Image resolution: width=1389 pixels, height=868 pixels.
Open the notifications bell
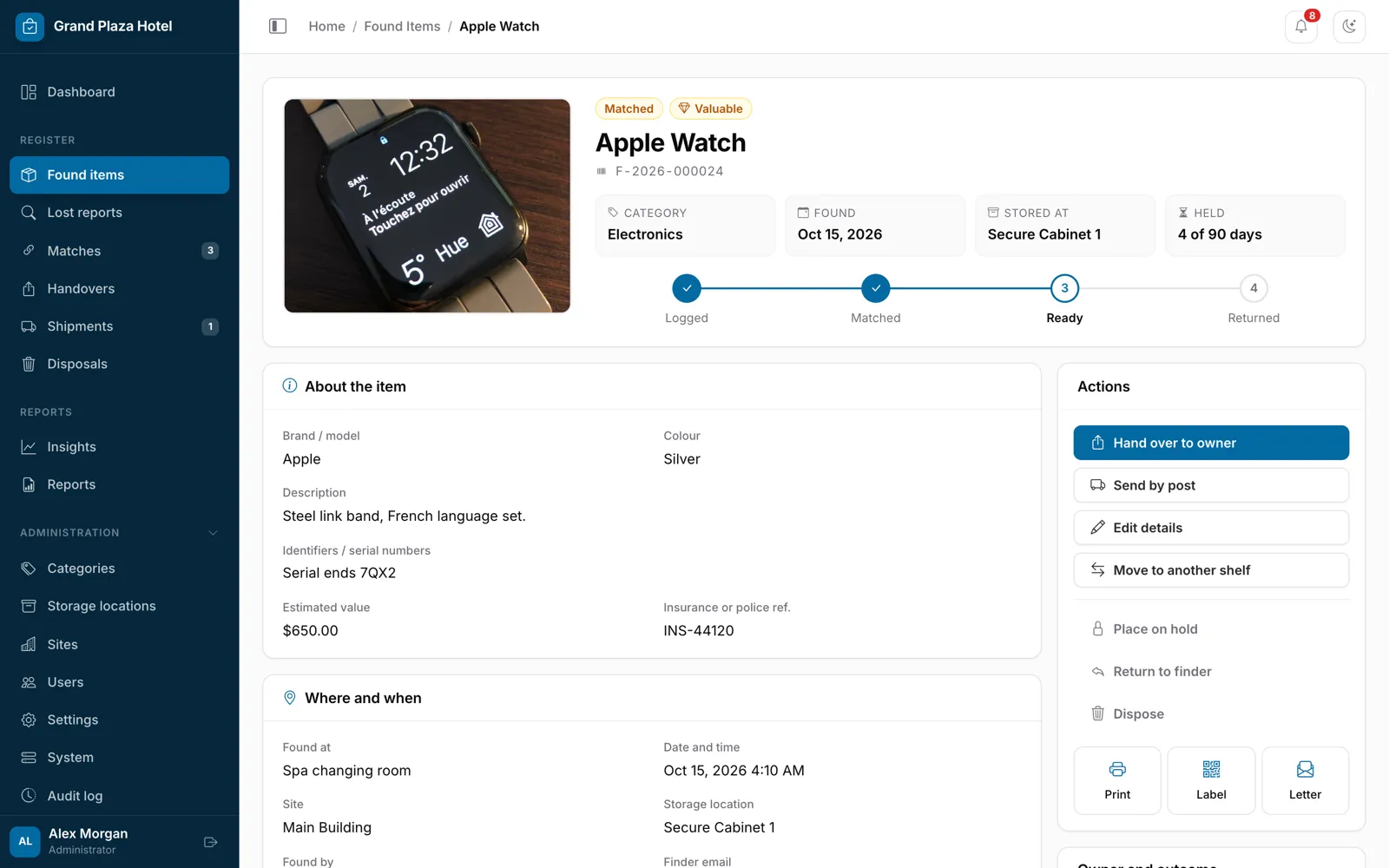(1301, 26)
